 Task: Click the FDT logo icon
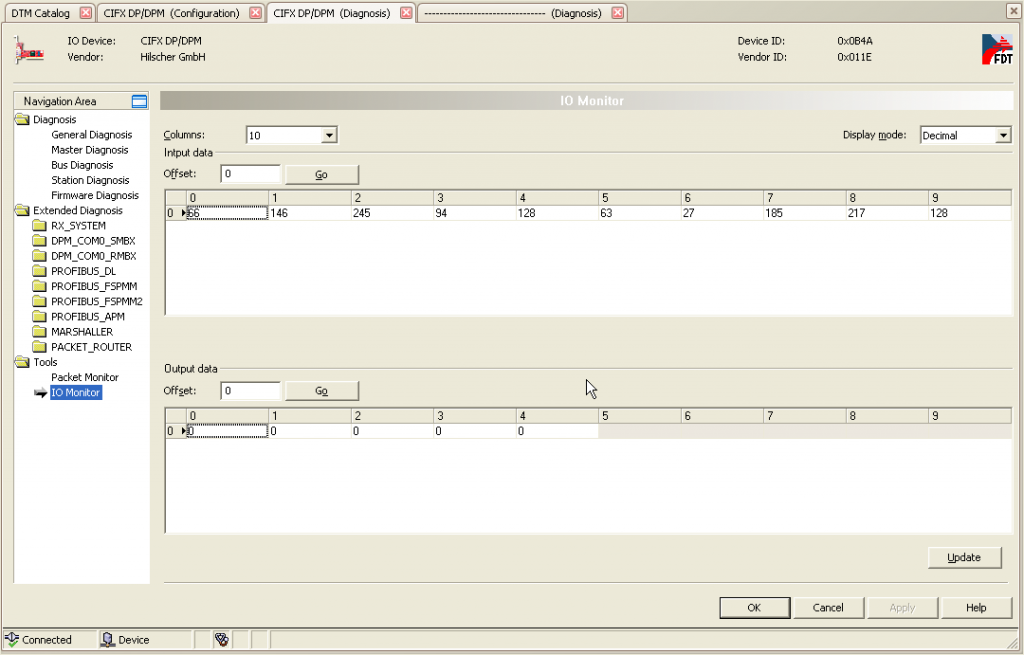(x=996, y=49)
